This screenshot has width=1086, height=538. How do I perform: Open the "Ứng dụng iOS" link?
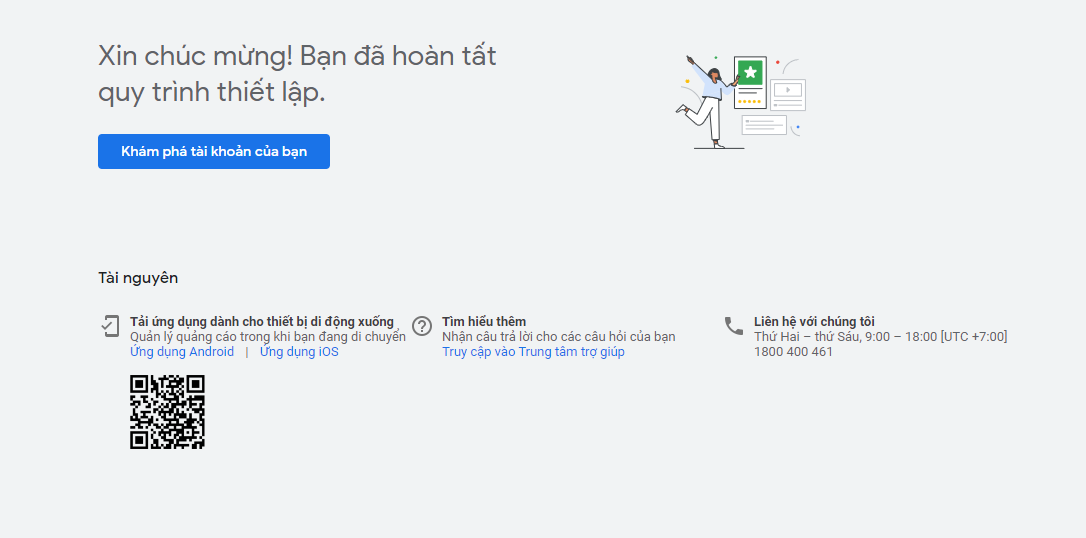point(299,352)
